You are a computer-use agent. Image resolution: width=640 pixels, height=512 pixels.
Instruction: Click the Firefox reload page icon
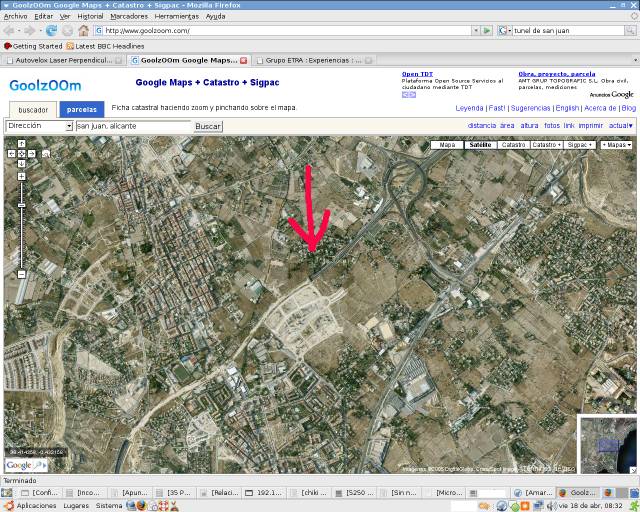52,31
